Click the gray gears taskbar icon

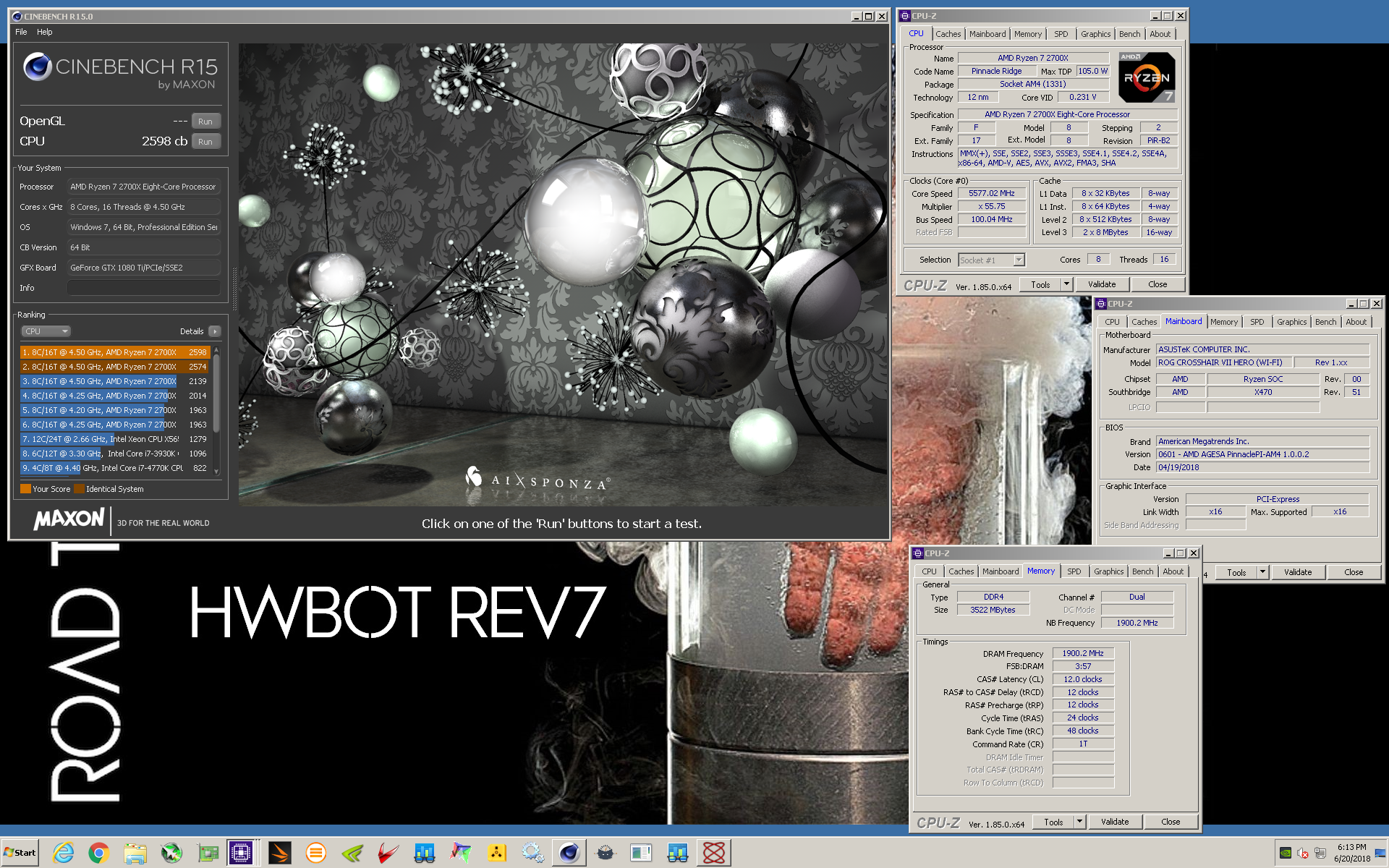[x=532, y=854]
